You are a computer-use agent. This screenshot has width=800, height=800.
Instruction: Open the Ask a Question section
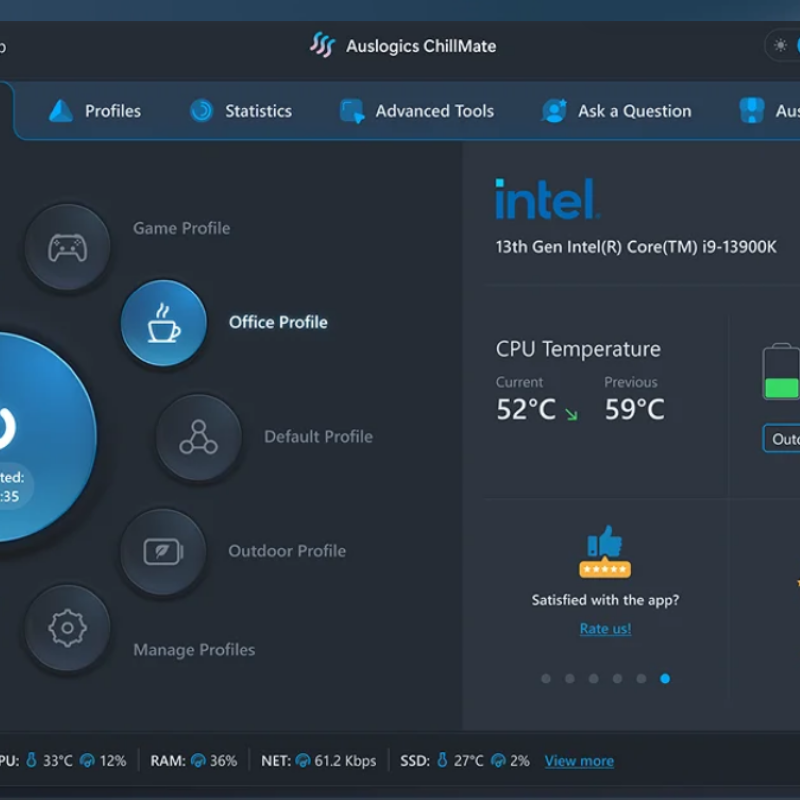(616, 111)
